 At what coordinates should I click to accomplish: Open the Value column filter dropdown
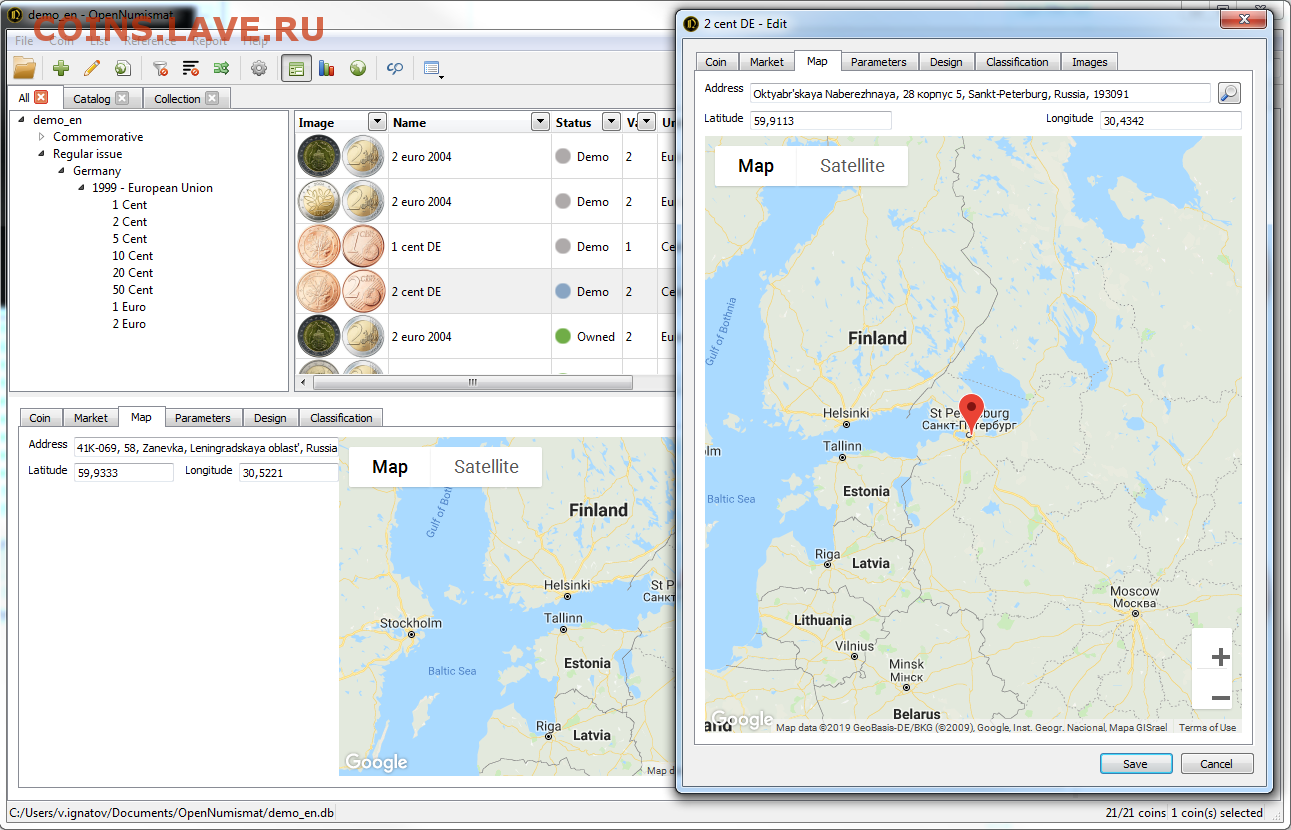click(645, 122)
